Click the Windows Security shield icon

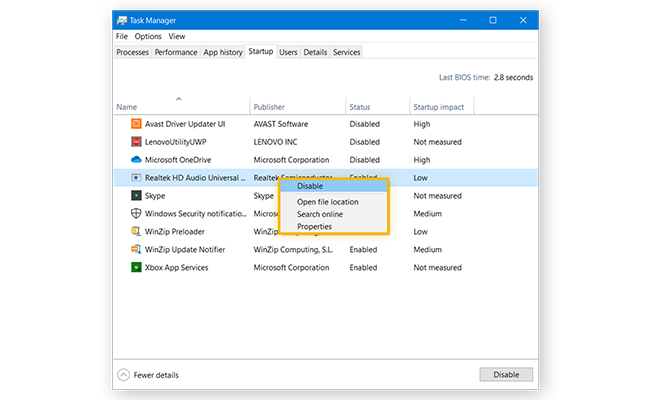click(x=136, y=213)
